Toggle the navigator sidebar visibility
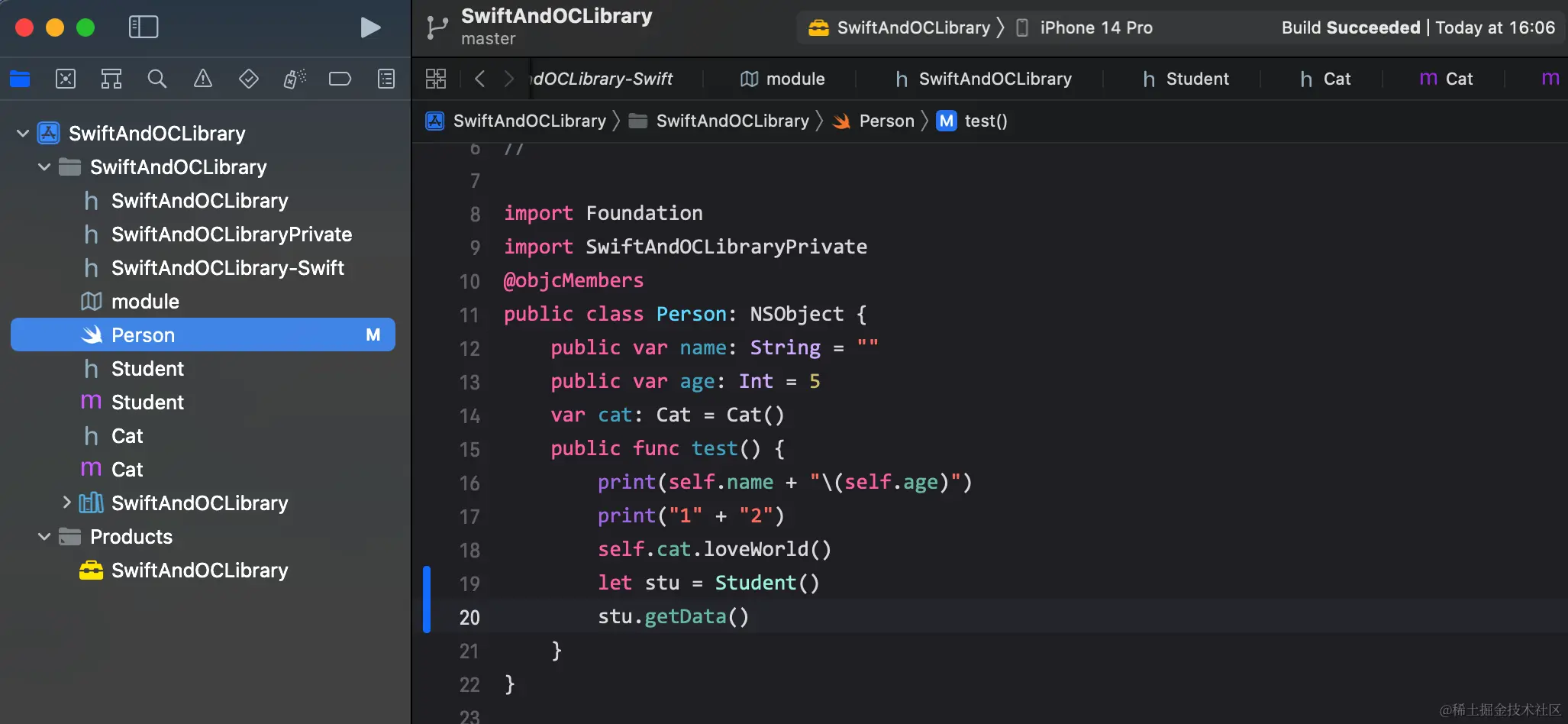This screenshot has height=724, width=1568. coord(144,27)
